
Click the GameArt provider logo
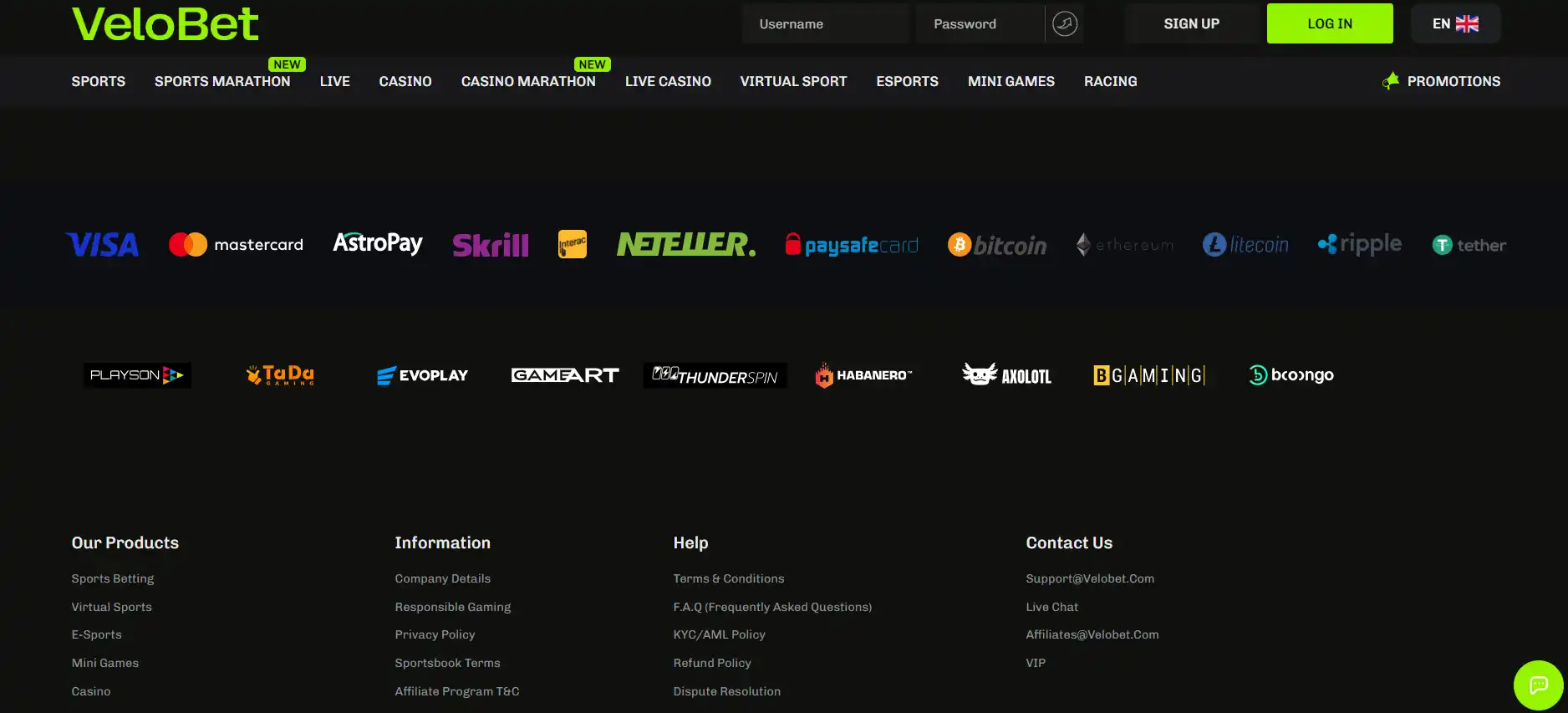click(x=565, y=375)
